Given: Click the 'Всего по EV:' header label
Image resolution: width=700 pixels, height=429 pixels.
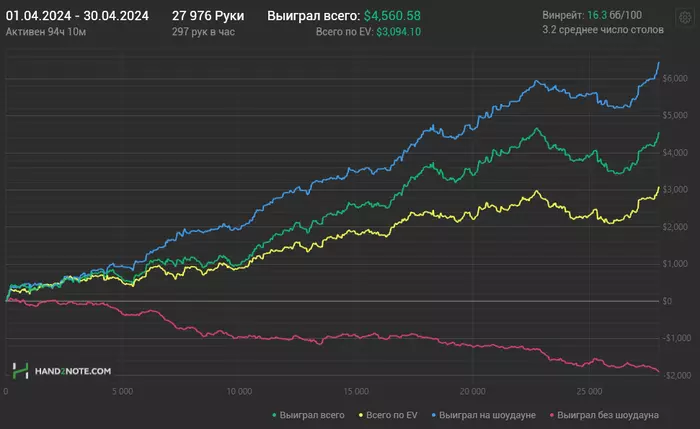Looking at the screenshot, I should tap(344, 32).
